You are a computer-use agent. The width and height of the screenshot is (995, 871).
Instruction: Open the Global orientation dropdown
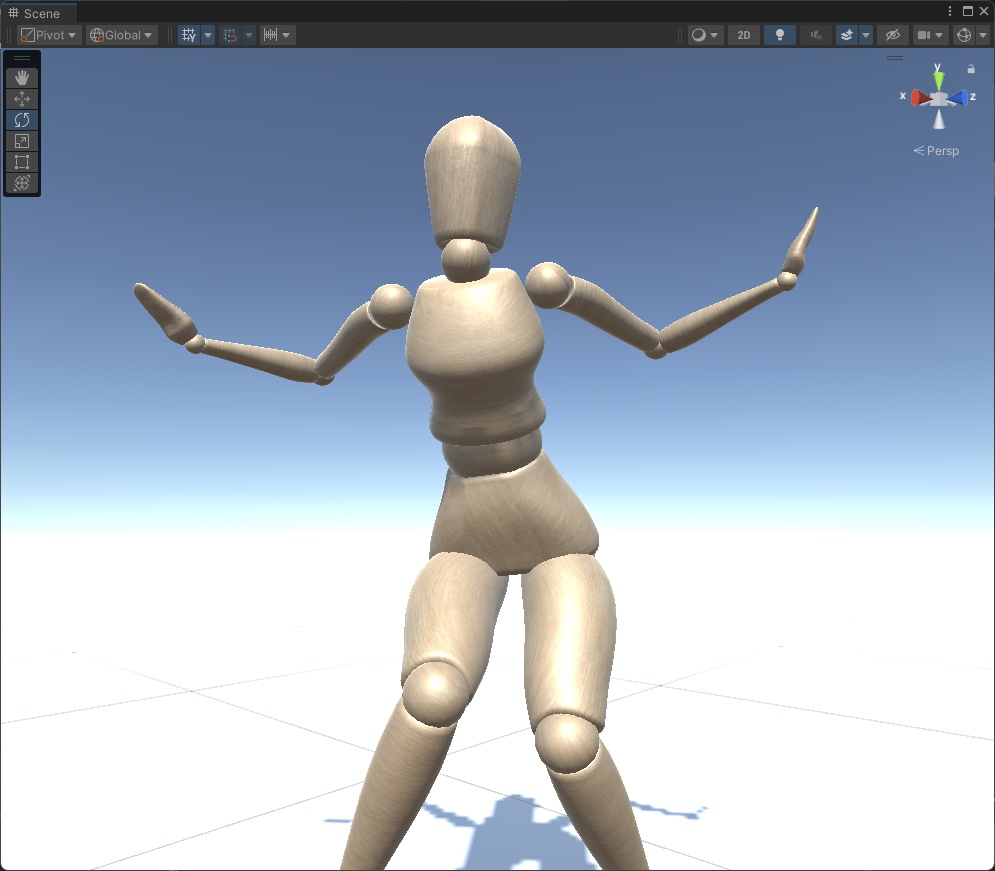tap(120, 34)
